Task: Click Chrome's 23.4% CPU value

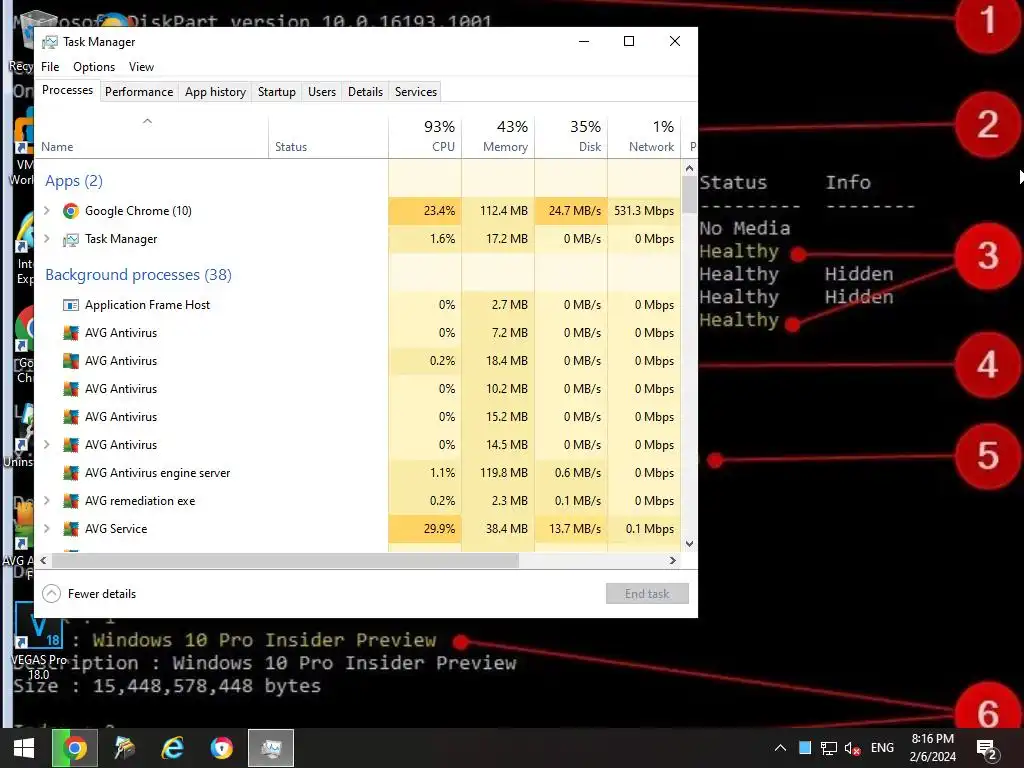Action: click(425, 211)
